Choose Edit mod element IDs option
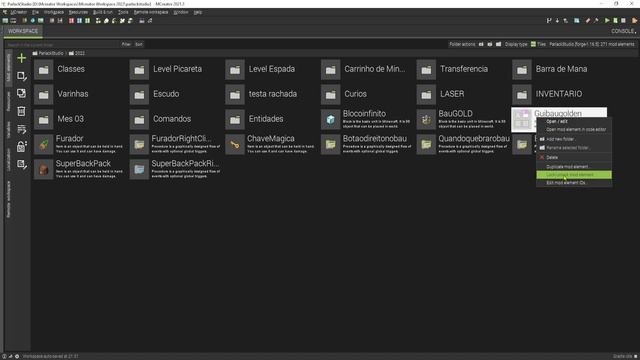The image size is (640, 360). [574, 183]
